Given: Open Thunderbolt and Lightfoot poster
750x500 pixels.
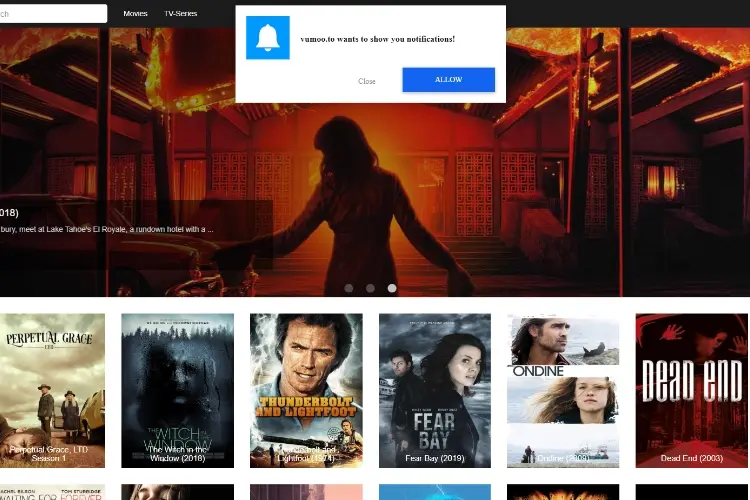Looking at the screenshot, I should tap(306, 390).
